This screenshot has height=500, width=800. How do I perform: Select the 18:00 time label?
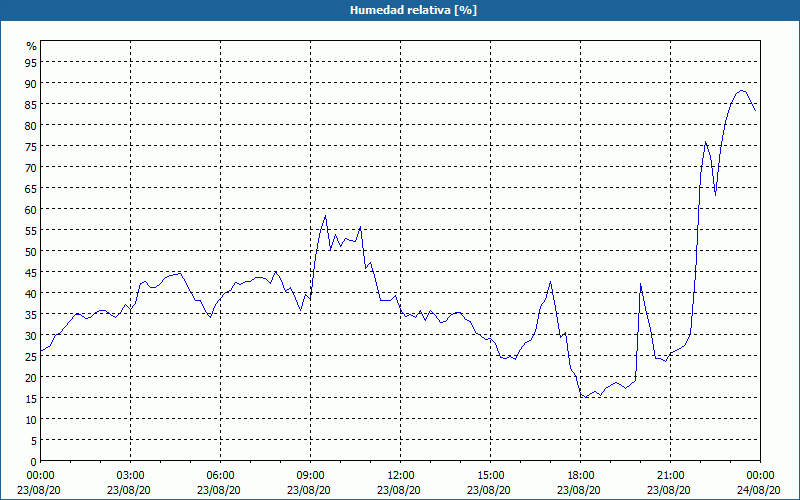pyautogui.click(x=581, y=476)
